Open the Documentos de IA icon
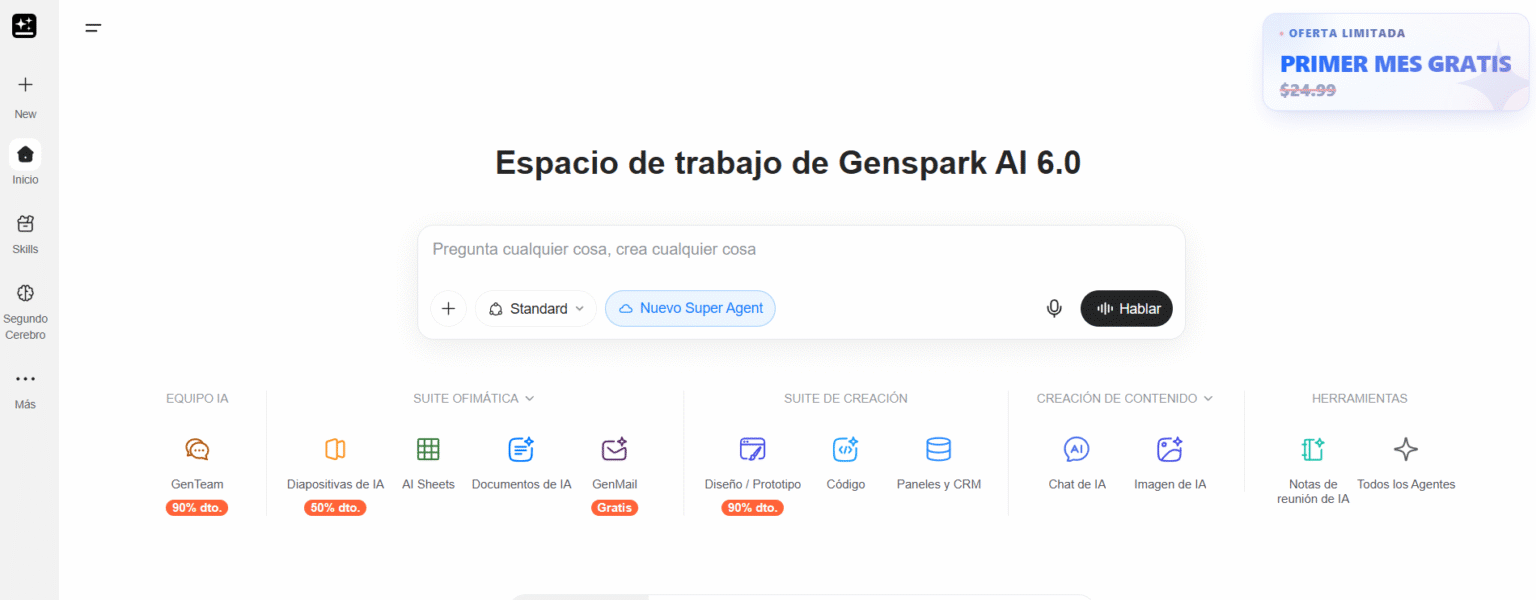 tap(521, 449)
